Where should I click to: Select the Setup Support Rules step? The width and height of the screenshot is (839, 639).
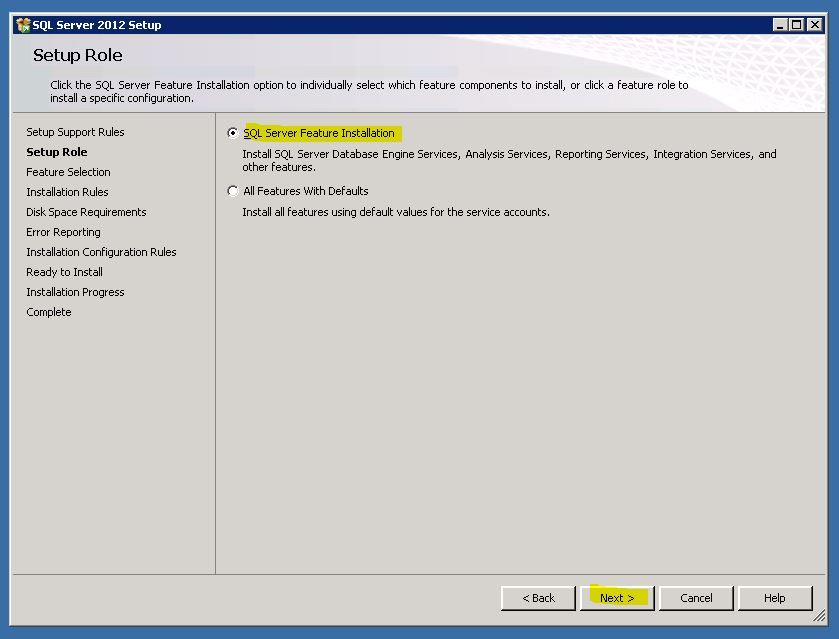pos(75,132)
